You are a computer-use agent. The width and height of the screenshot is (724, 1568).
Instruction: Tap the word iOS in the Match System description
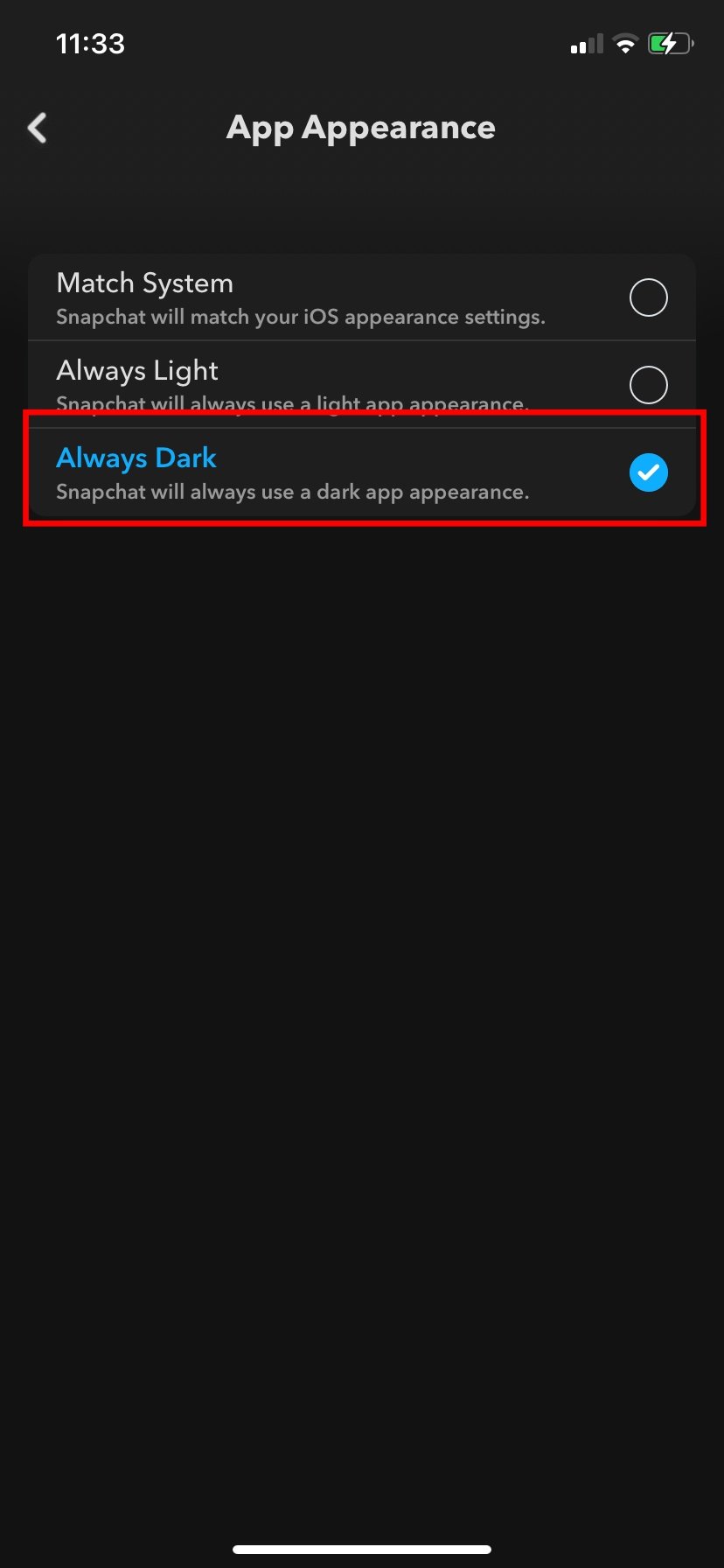tap(320, 317)
